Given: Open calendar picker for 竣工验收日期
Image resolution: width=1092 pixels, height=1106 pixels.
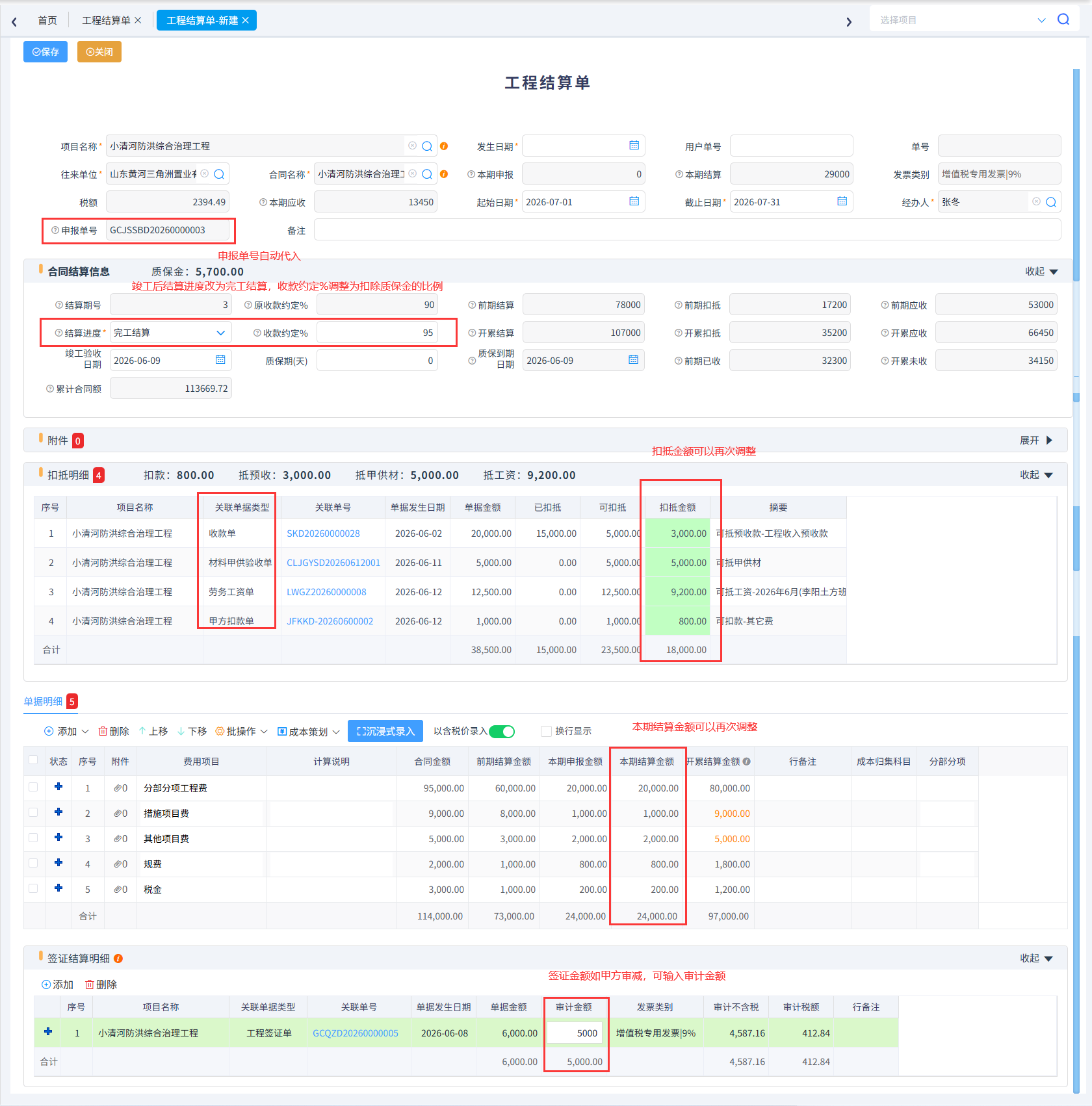Looking at the screenshot, I should point(220,360).
